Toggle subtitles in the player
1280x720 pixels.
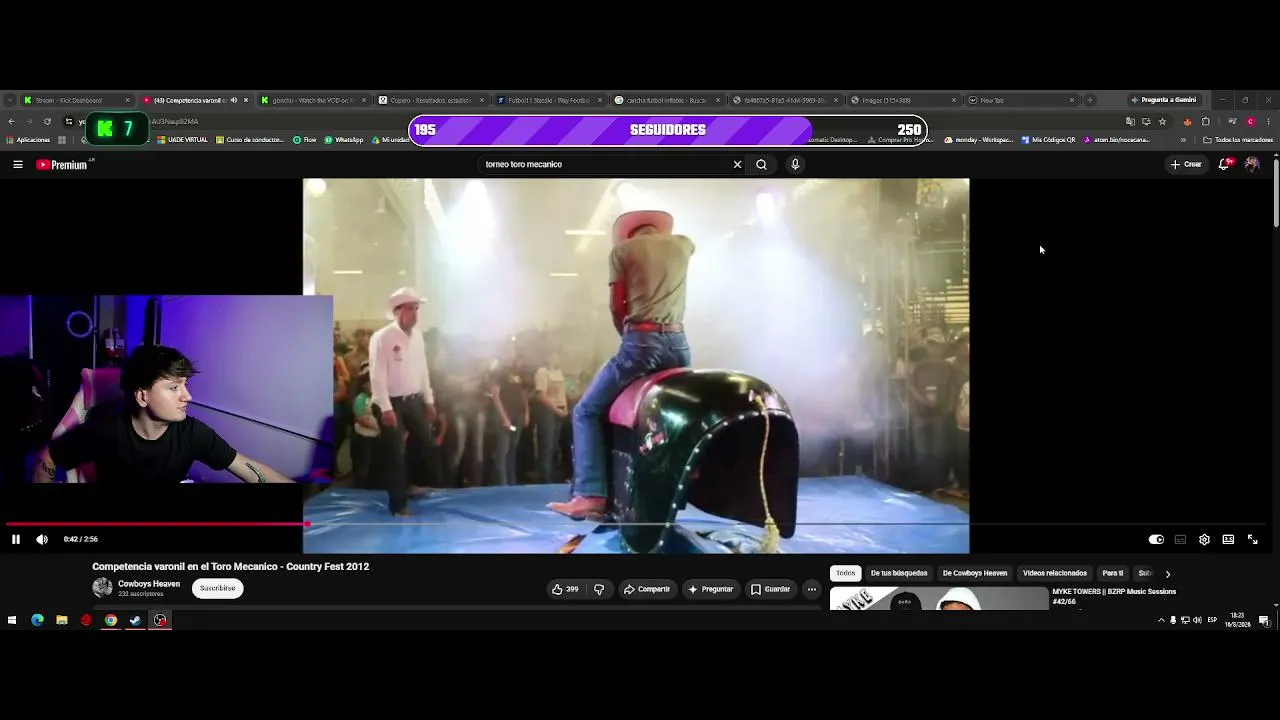1180,540
